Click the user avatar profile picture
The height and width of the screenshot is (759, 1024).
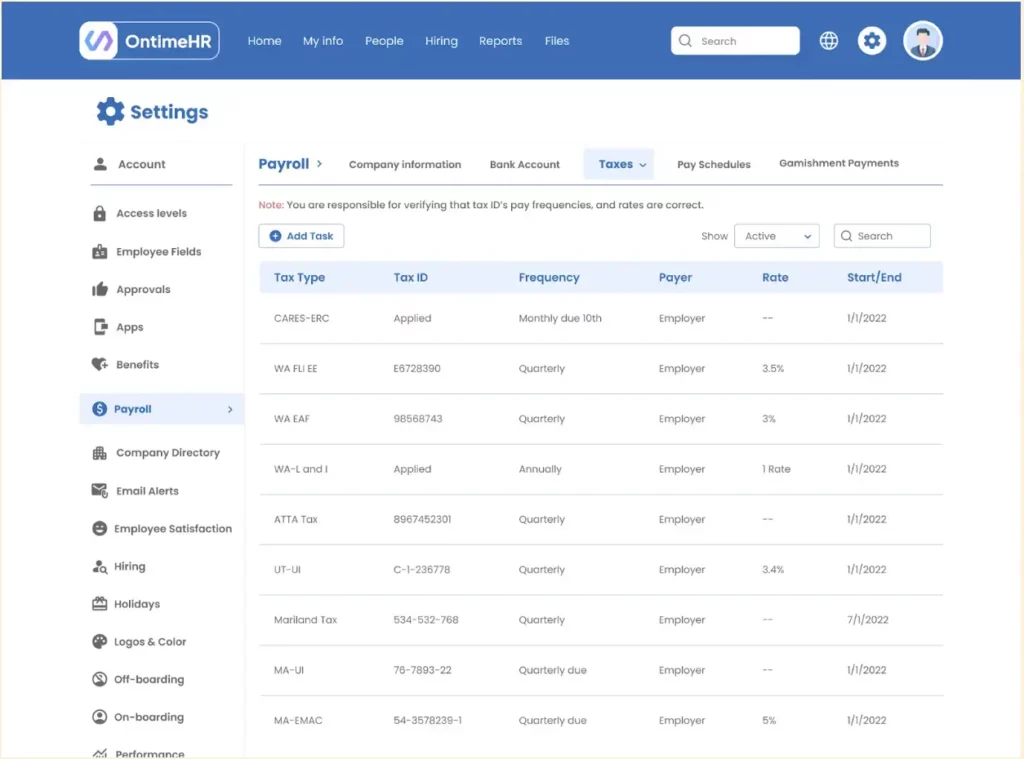tap(923, 41)
